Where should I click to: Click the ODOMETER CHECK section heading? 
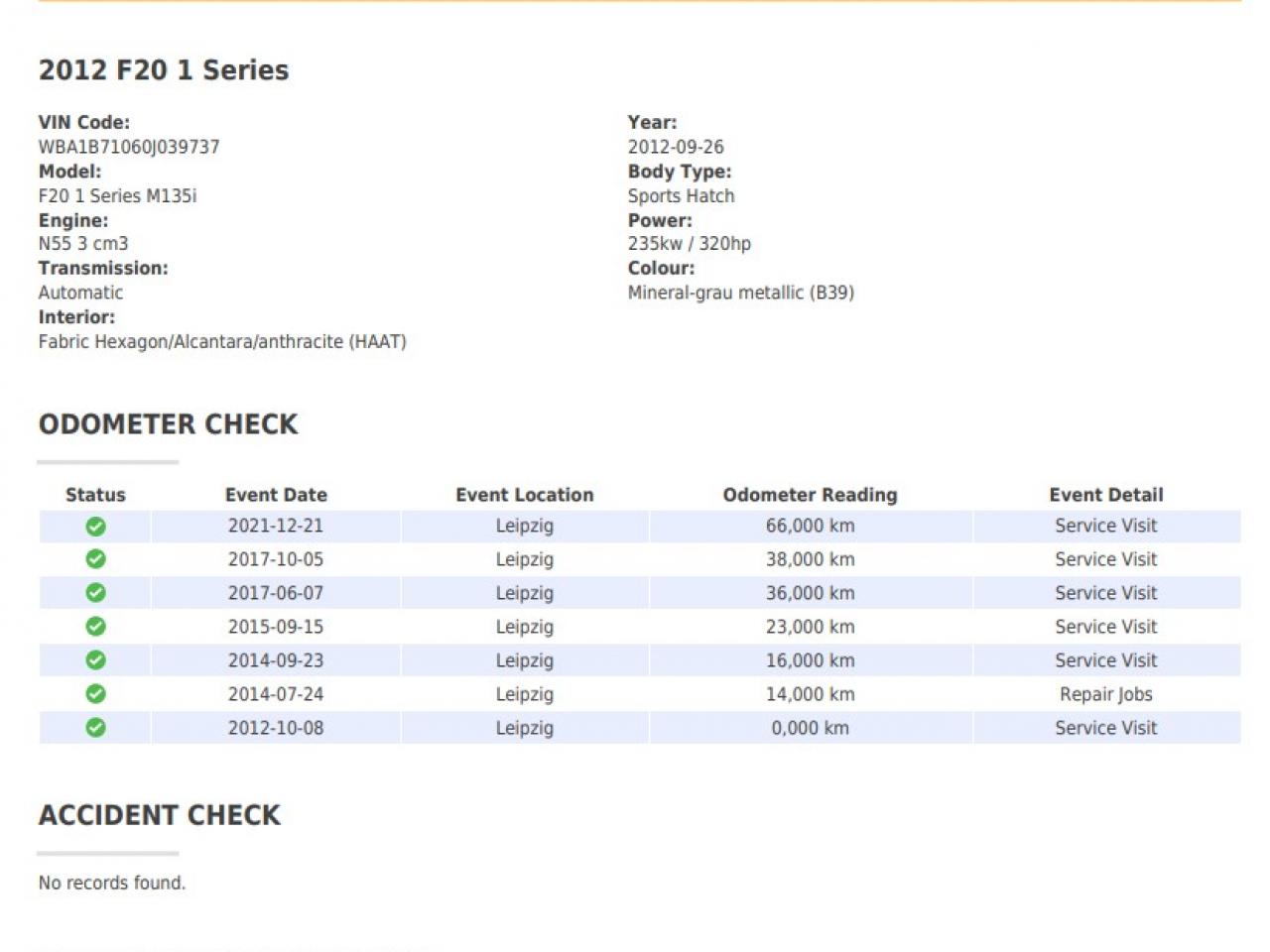pos(168,424)
